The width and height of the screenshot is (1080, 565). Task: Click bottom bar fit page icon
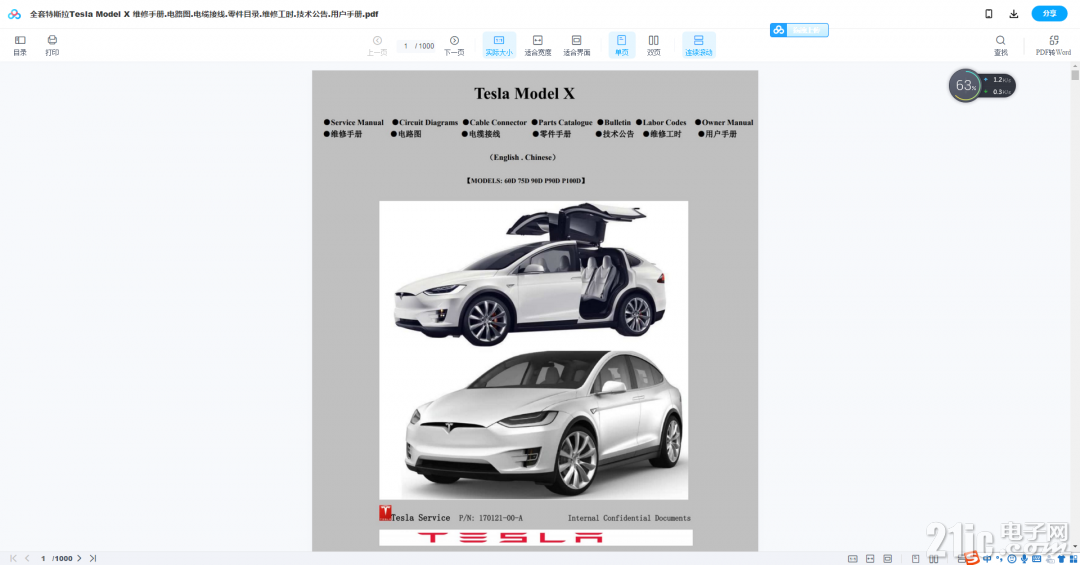pos(888,559)
